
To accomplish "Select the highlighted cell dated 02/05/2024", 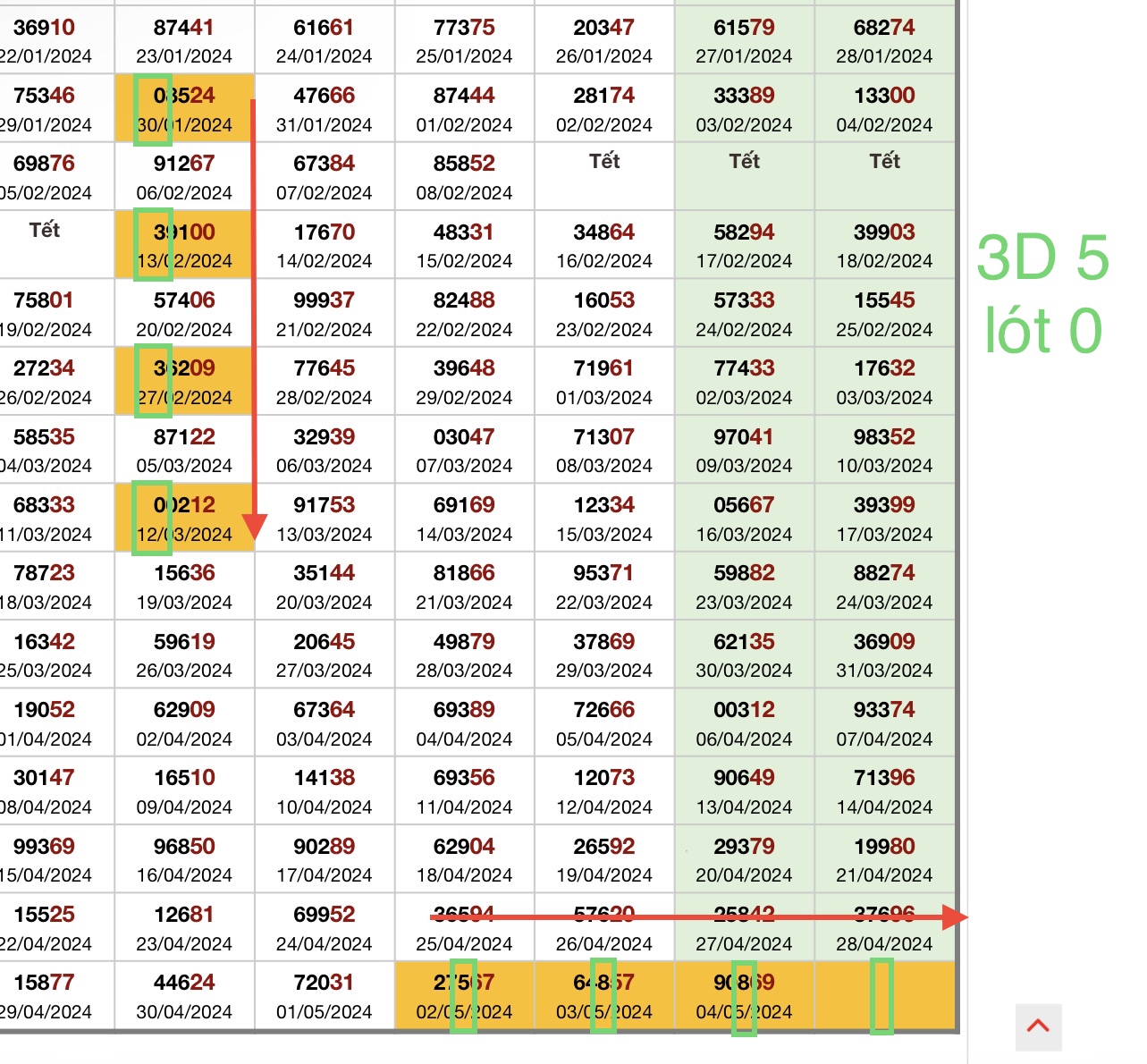I will [464, 996].
